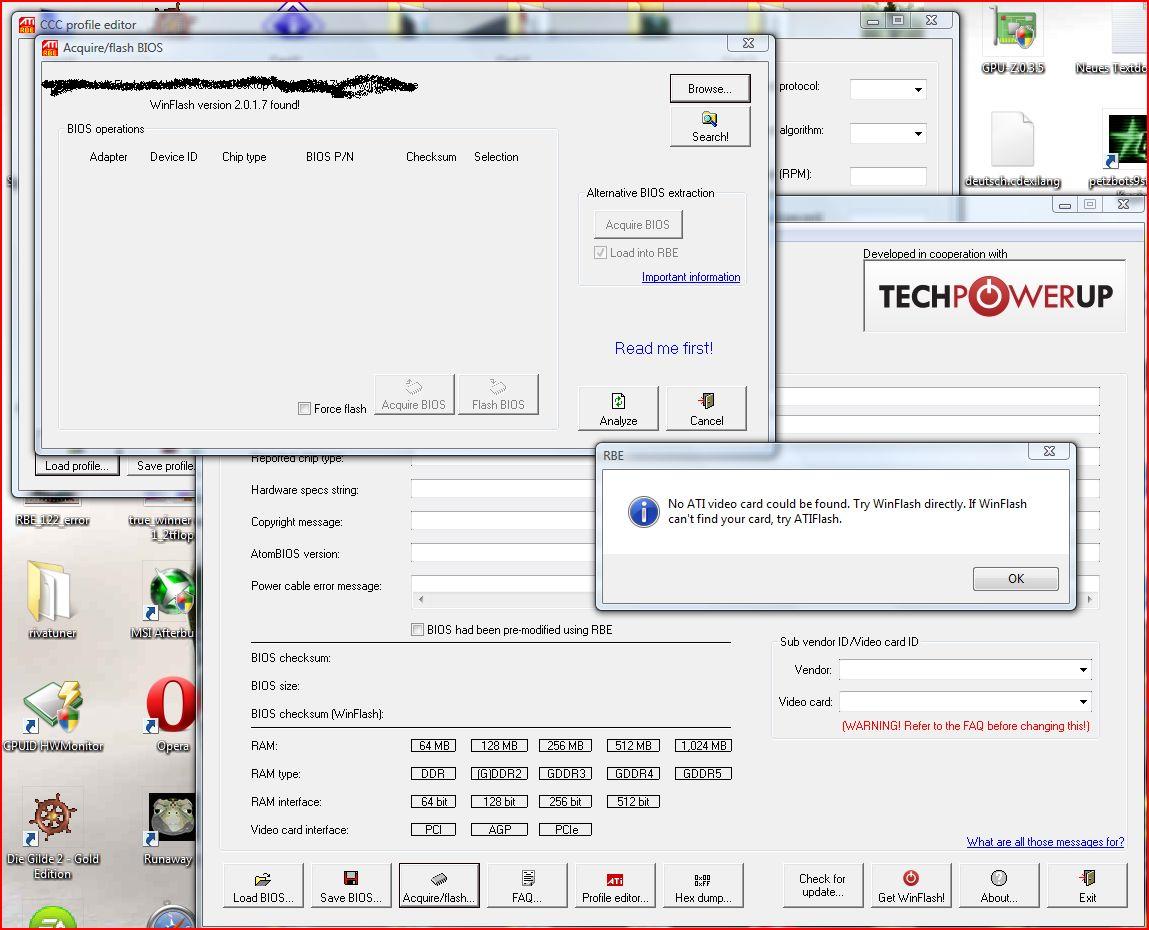Image resolution: width=1149 pixels, height=930 pixels.
Task: Click the left scroll arrow of message box
Action: coord(421,599)
